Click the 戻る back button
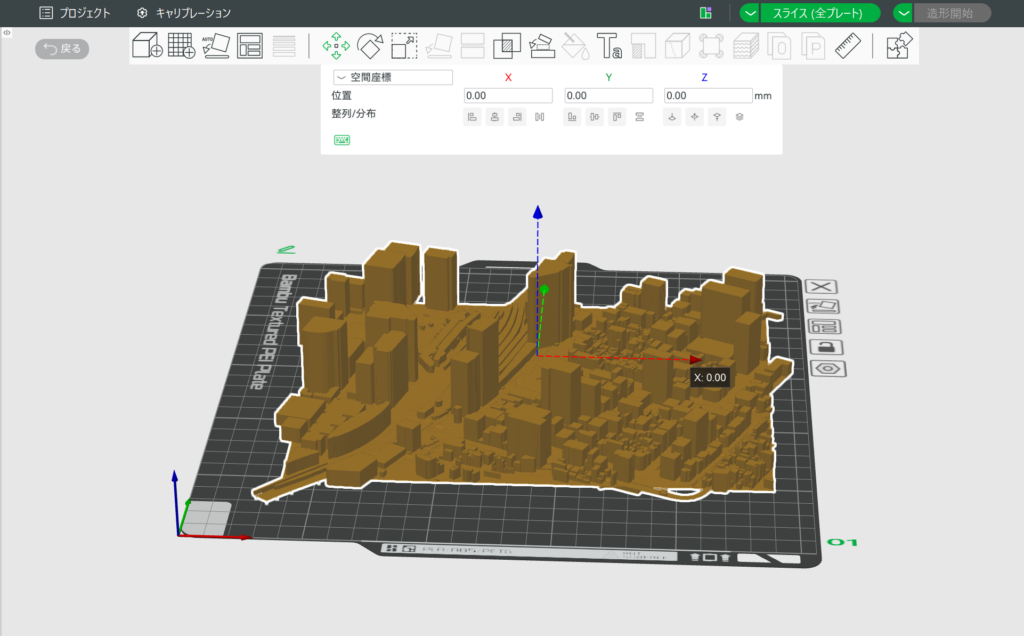This screenshot has height=636, width=1024. (x=63, y=48)
